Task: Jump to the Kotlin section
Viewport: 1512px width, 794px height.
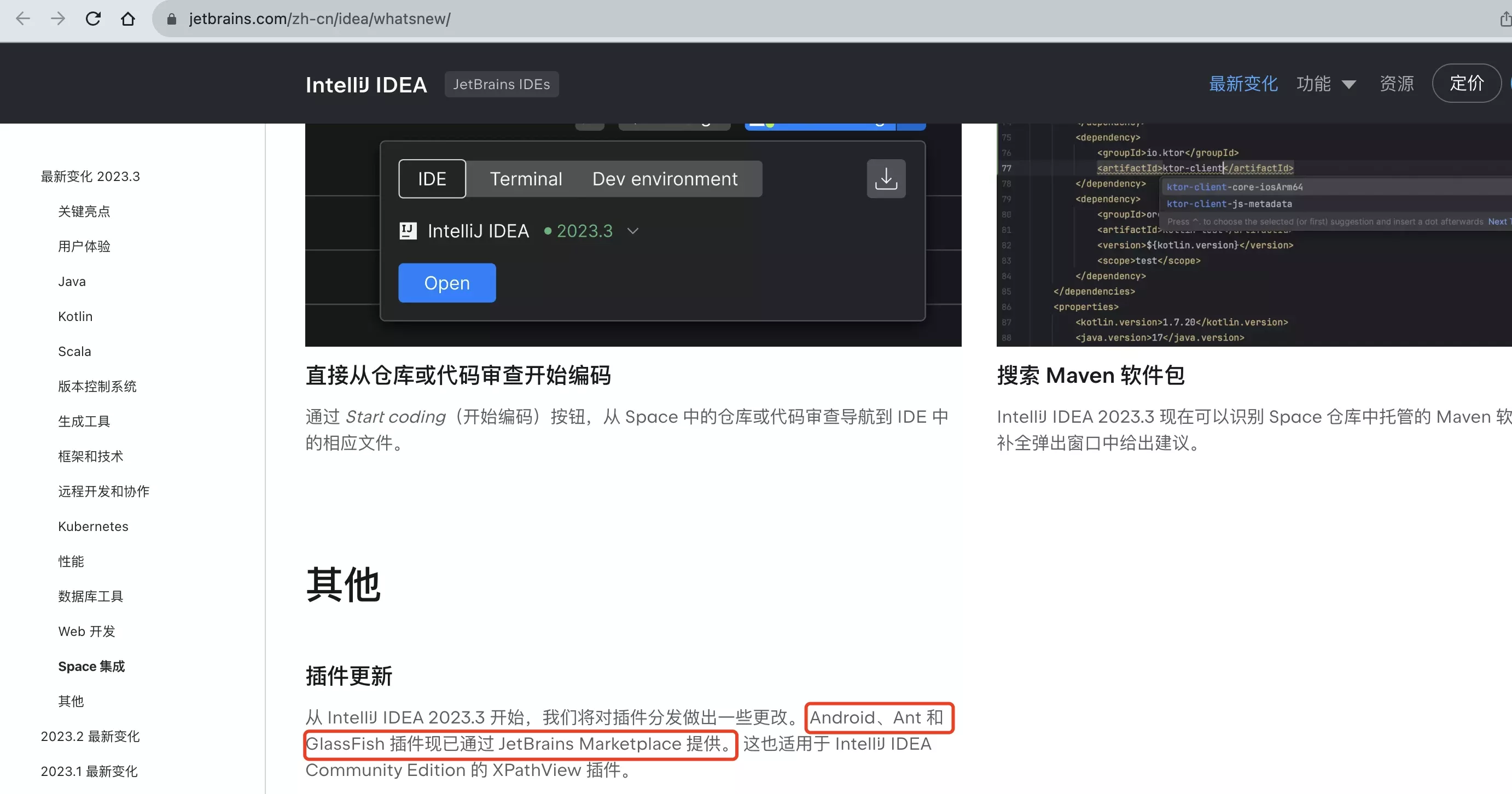Action: pos(75,316)
